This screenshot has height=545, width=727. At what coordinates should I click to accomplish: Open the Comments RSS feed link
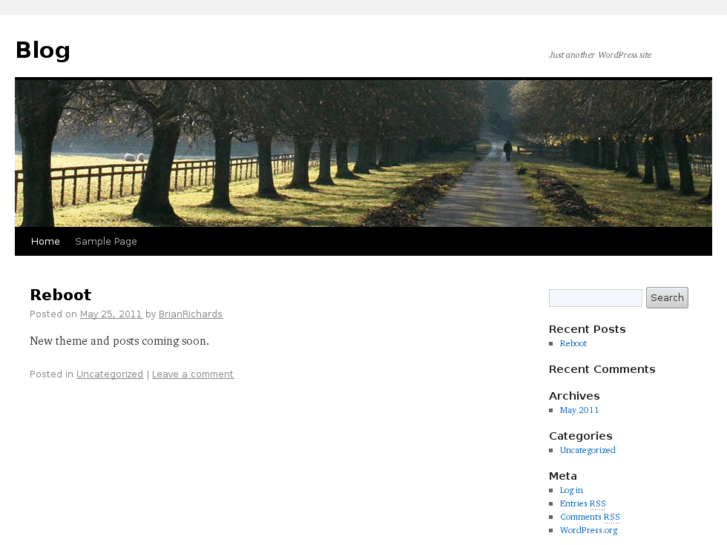[590, 517]
